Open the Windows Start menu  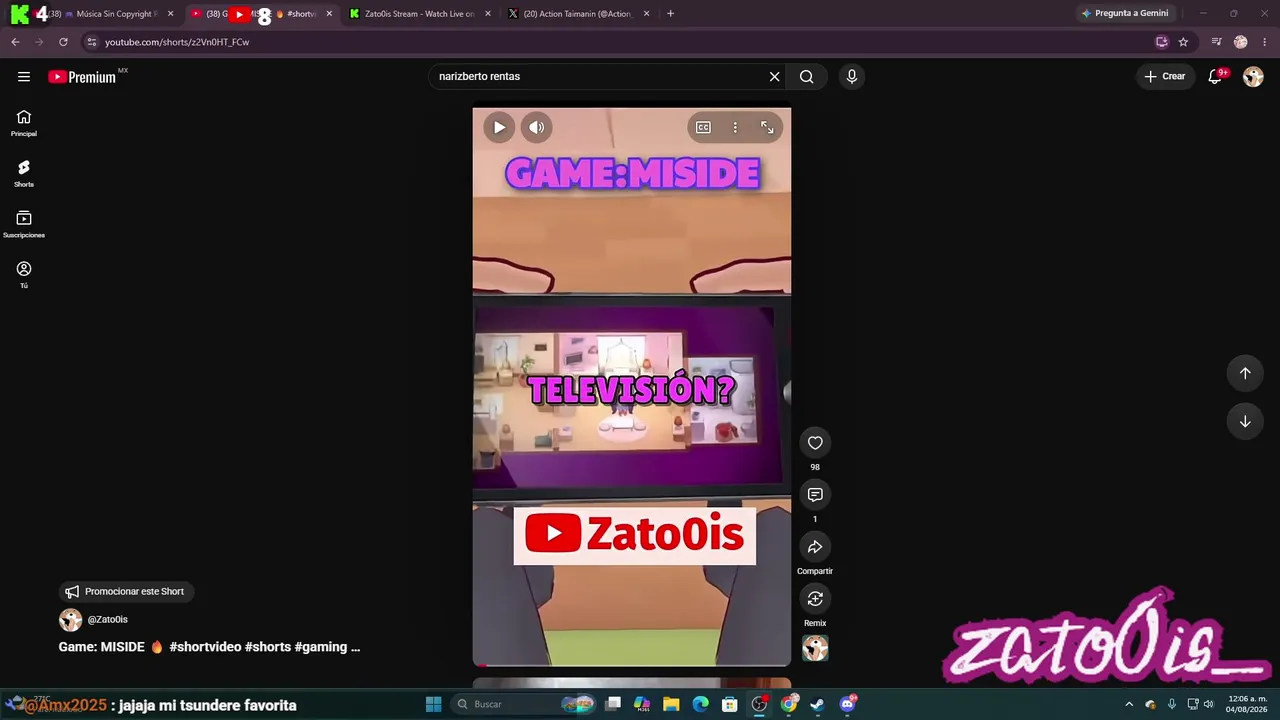click(x=433, y=704)
